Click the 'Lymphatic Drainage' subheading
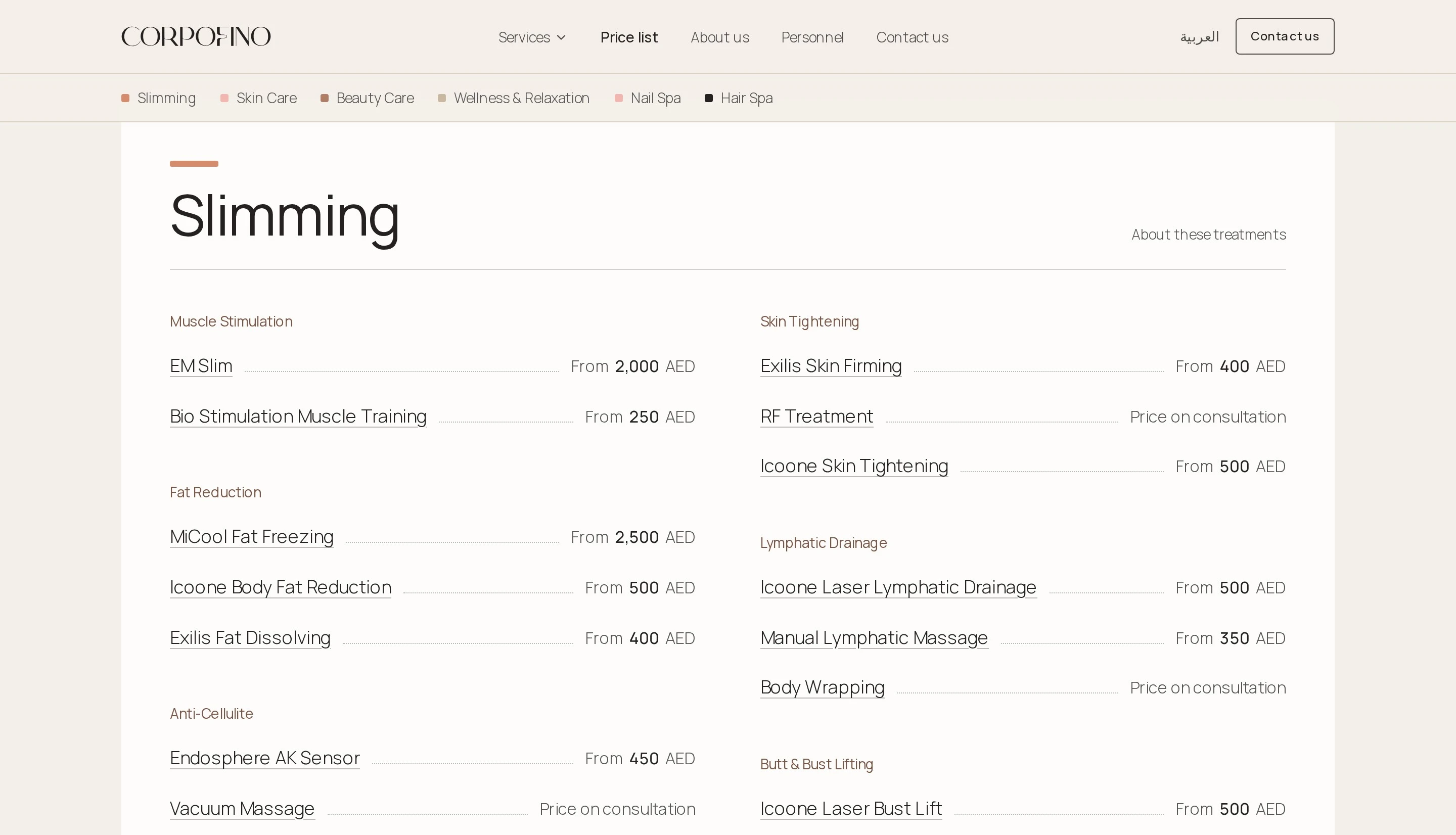 [x=824, y=542]
